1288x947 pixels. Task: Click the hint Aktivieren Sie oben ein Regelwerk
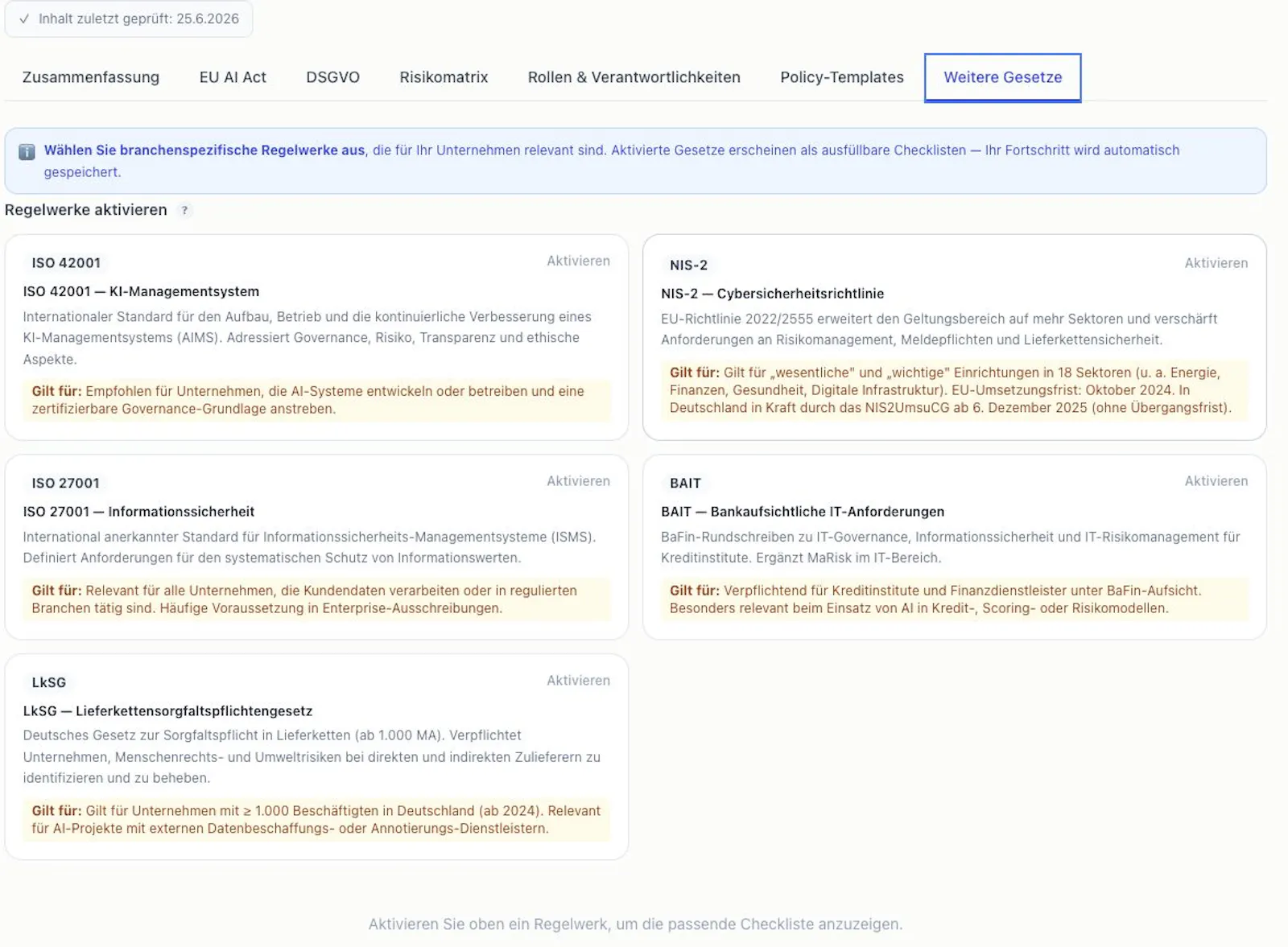[635, 924]
